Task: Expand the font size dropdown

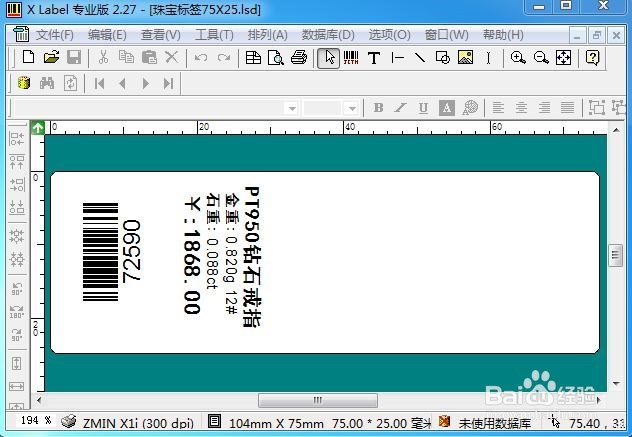Action: tap(351, 108)
